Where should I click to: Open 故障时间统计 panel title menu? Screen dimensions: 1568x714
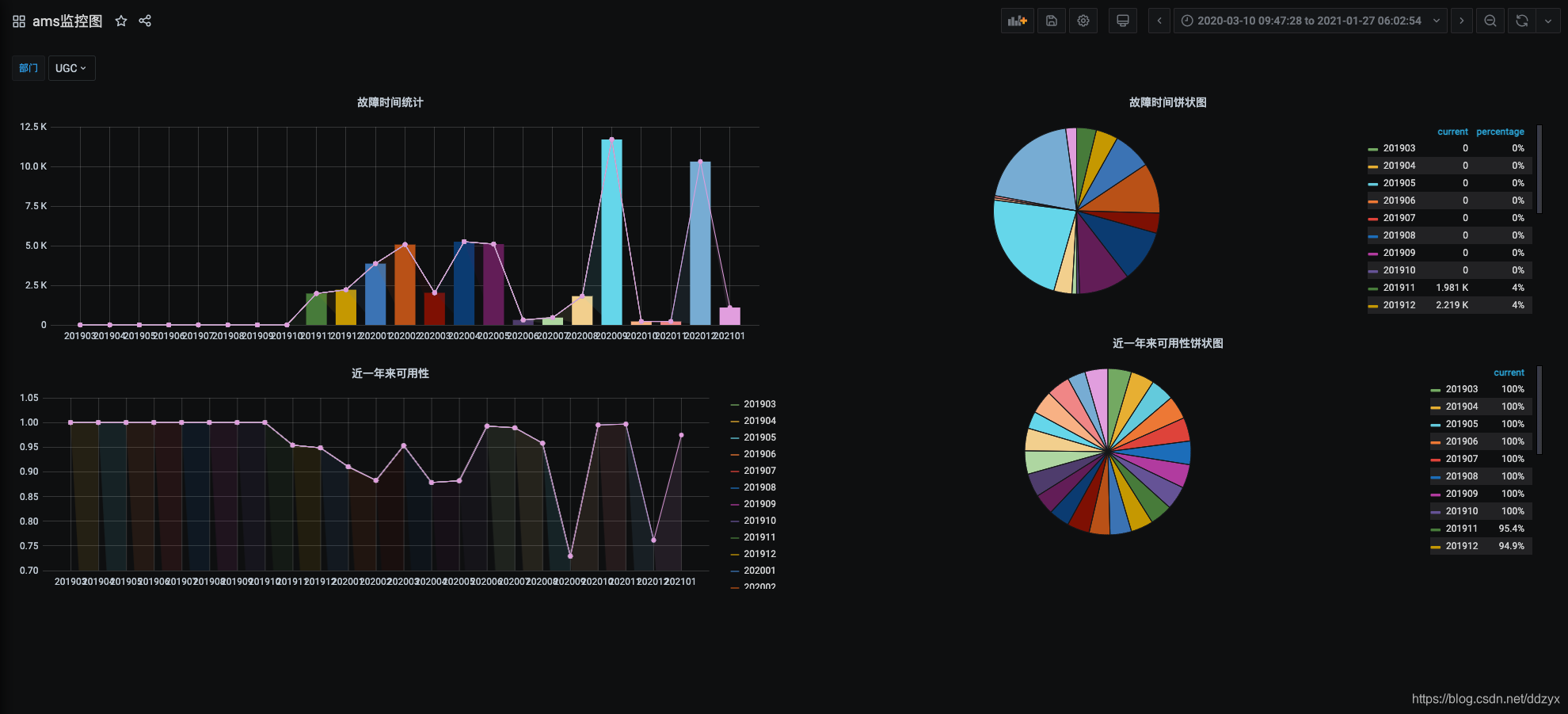(x=390, y=102)
